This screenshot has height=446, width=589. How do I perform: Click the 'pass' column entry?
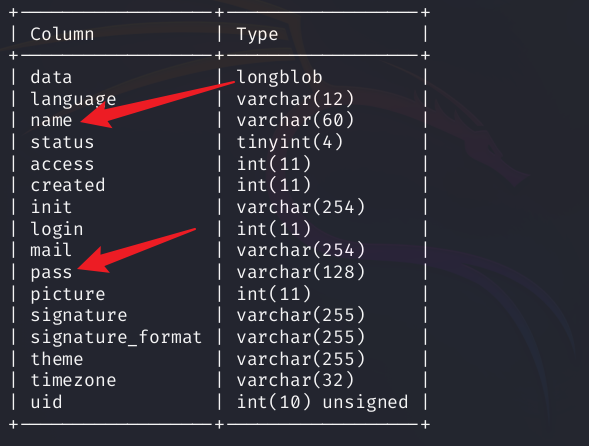tap(51, 273)
